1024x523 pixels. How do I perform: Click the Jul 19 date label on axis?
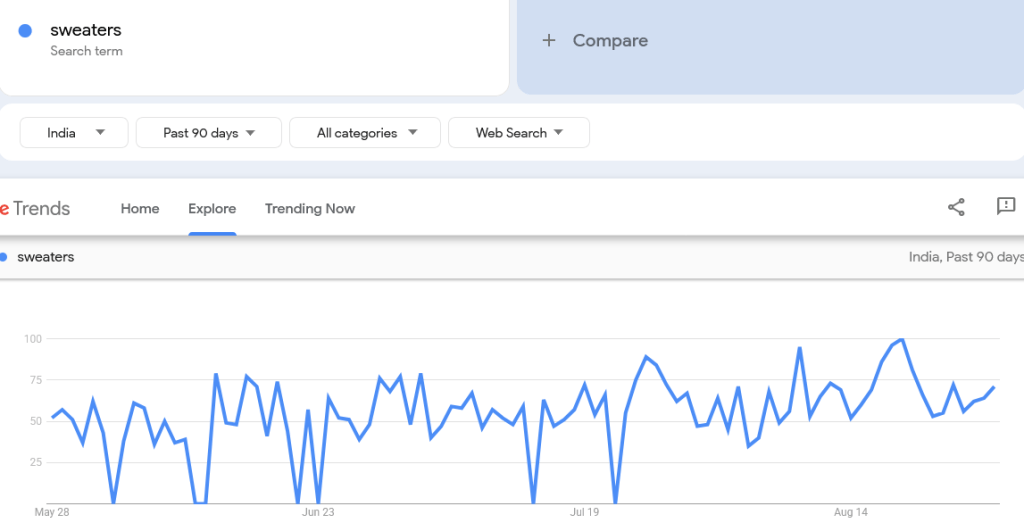point(584,512)
